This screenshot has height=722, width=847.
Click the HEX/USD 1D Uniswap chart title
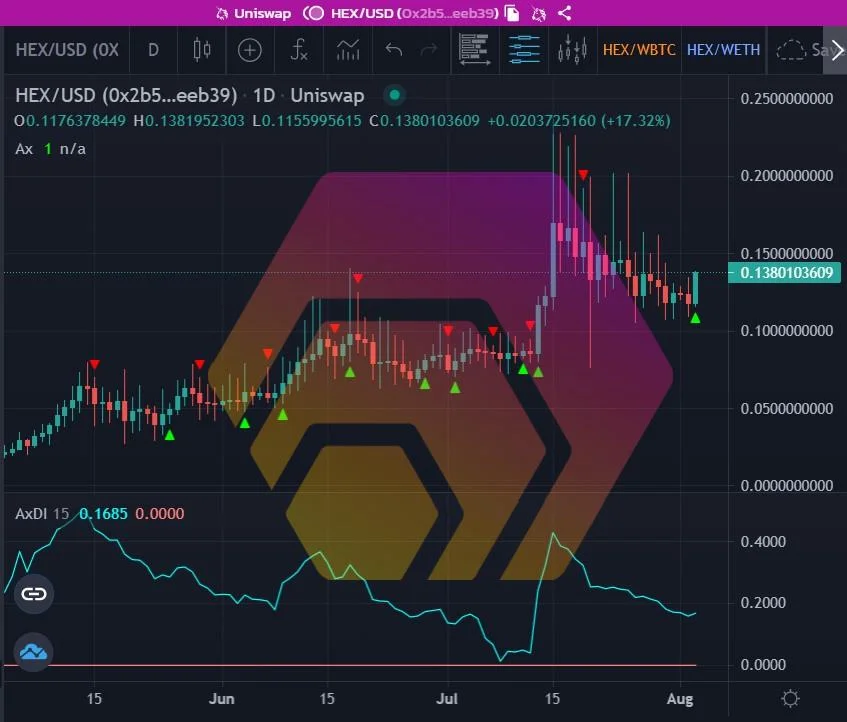190,96
